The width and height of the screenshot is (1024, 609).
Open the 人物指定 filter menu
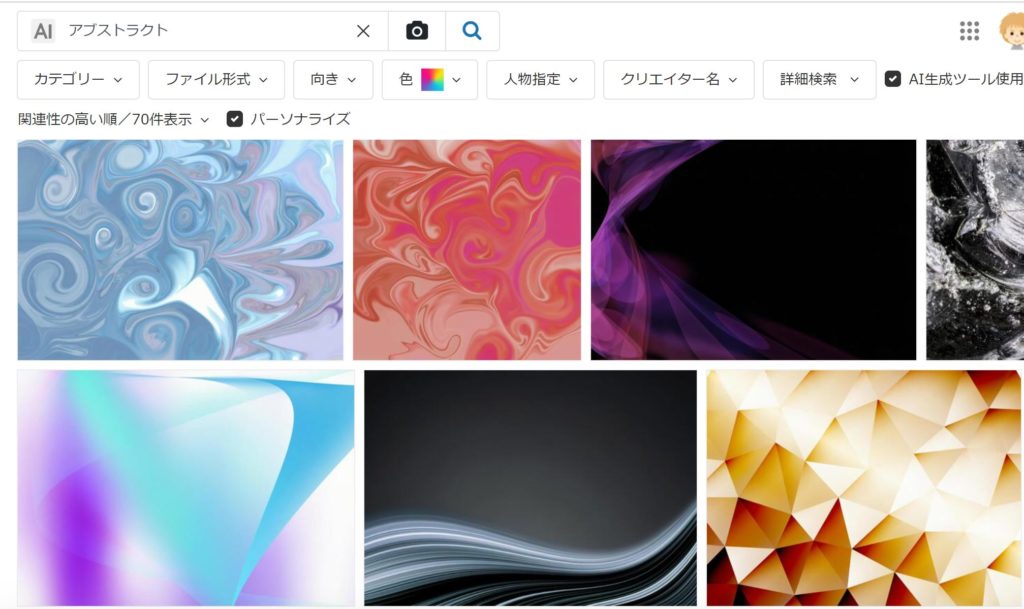540,79
